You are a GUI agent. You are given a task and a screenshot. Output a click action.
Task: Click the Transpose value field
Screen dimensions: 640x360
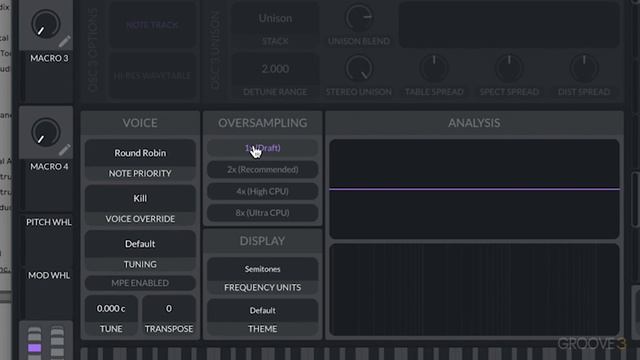click(x=169, y=309)
